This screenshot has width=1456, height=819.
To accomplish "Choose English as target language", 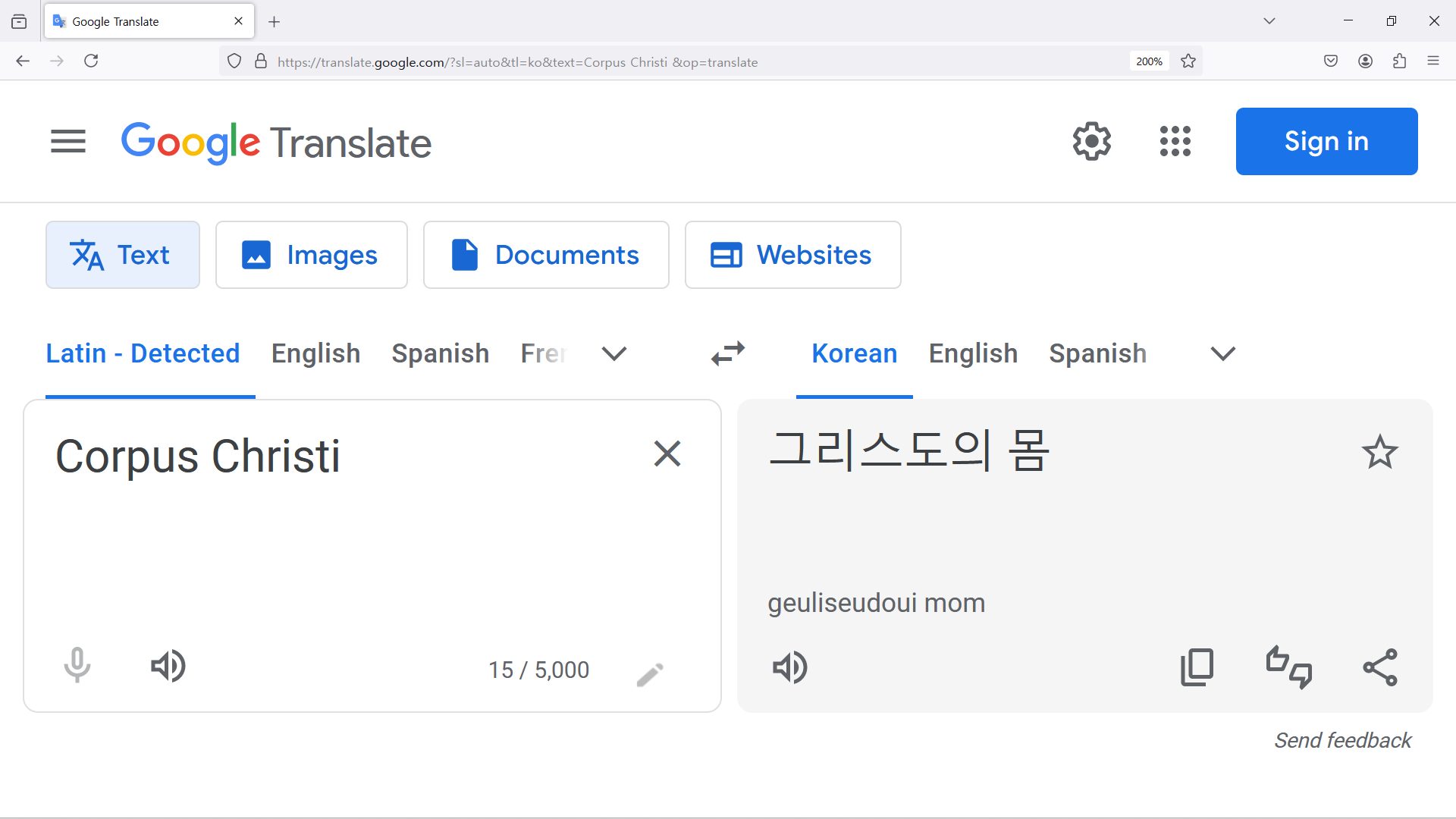I will (973, 353).
